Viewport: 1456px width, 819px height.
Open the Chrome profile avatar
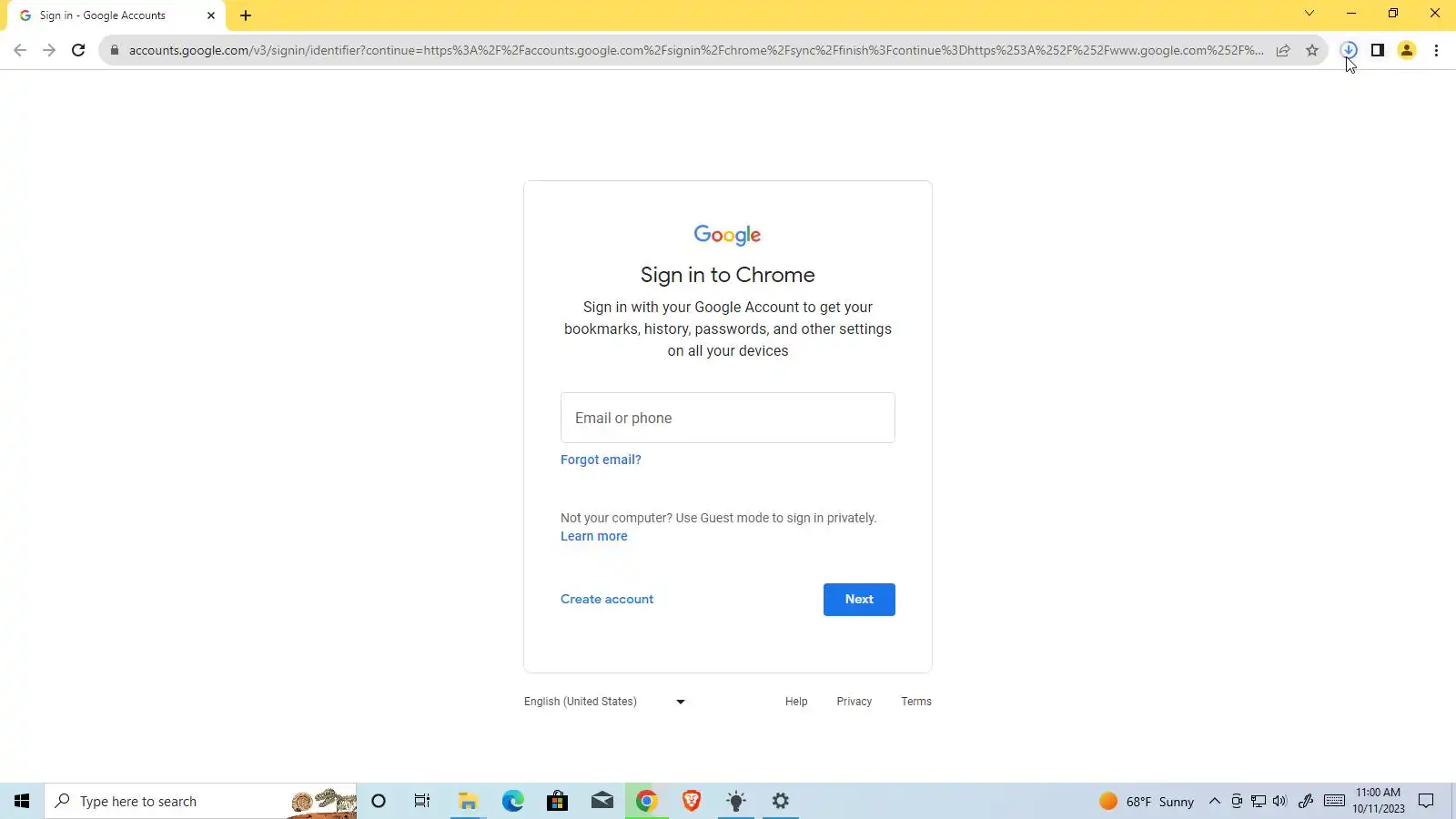(1407, 50)
